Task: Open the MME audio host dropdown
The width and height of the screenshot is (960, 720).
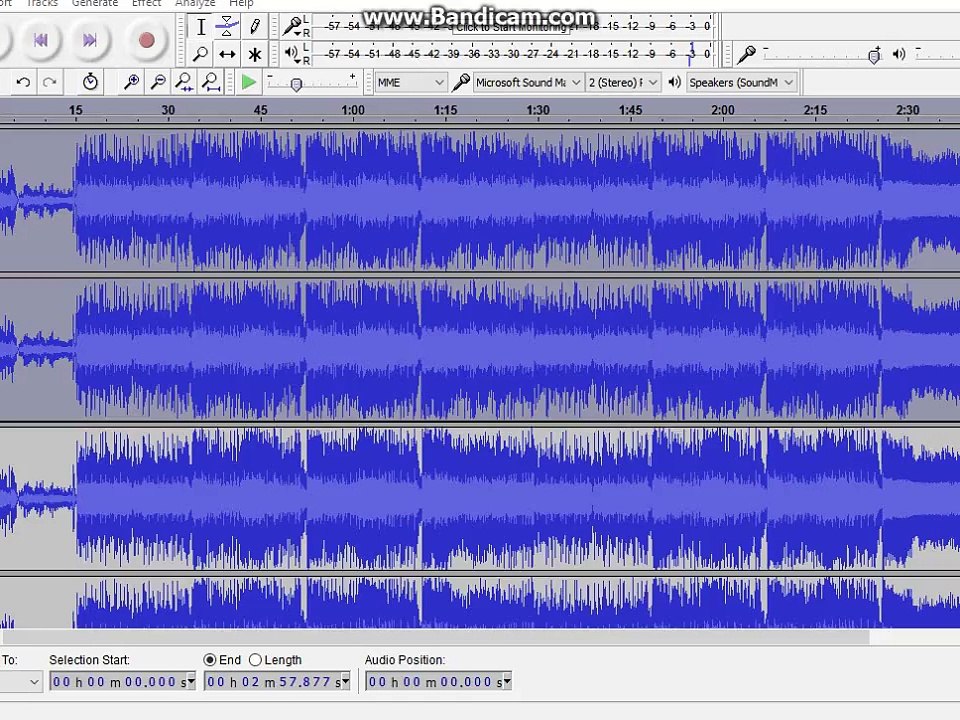Action: (410, 82)
